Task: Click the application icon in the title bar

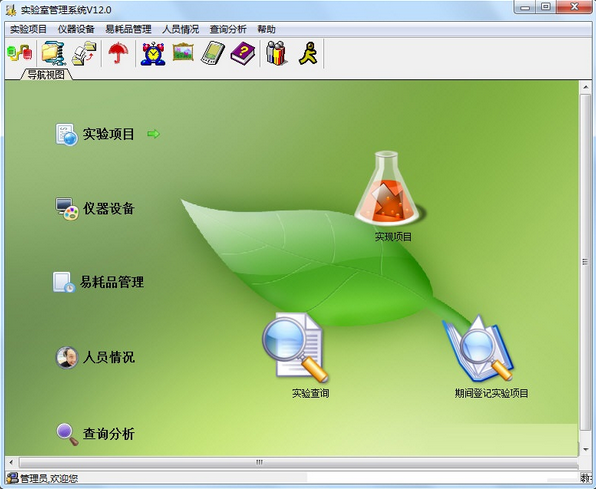Action: pos(12,10)
